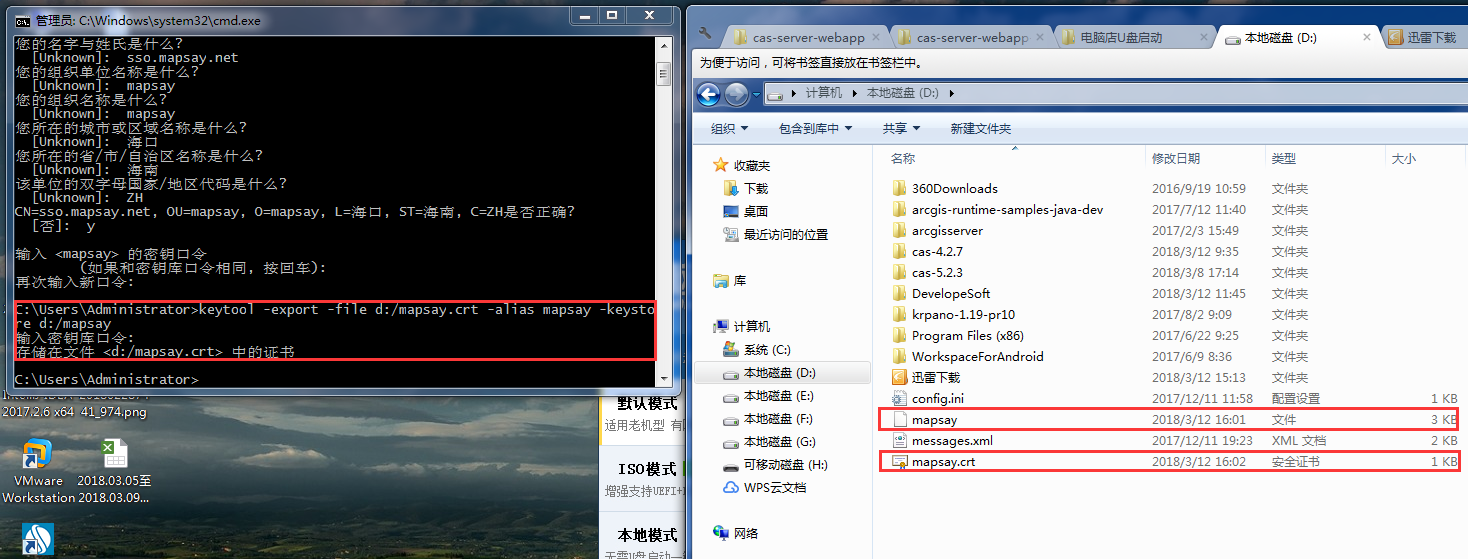1468x559 pixels.
Task: Select the Program Files (x86) folder name
Action: [967, 335]
